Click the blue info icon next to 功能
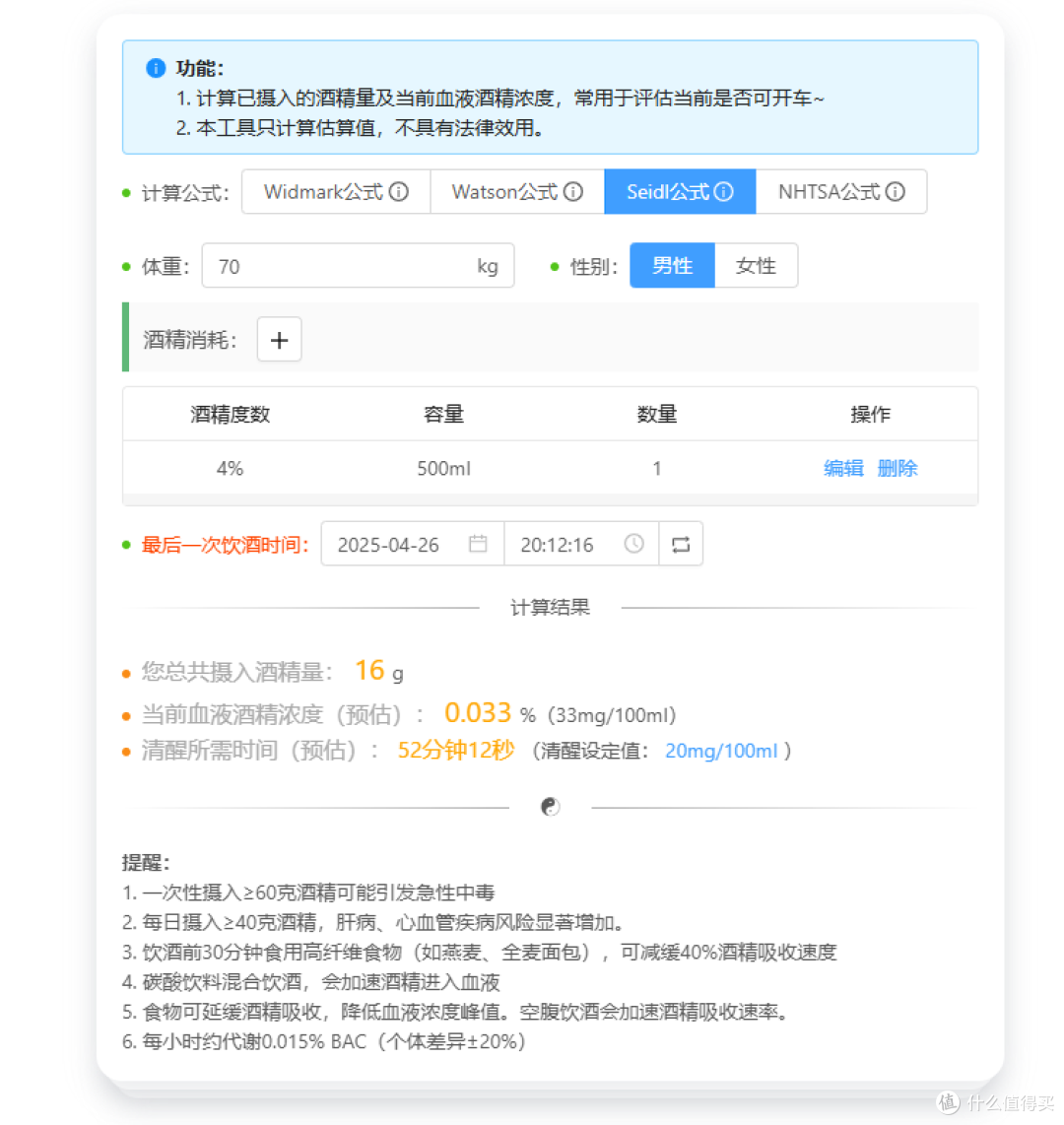 (x=156, y=68)
